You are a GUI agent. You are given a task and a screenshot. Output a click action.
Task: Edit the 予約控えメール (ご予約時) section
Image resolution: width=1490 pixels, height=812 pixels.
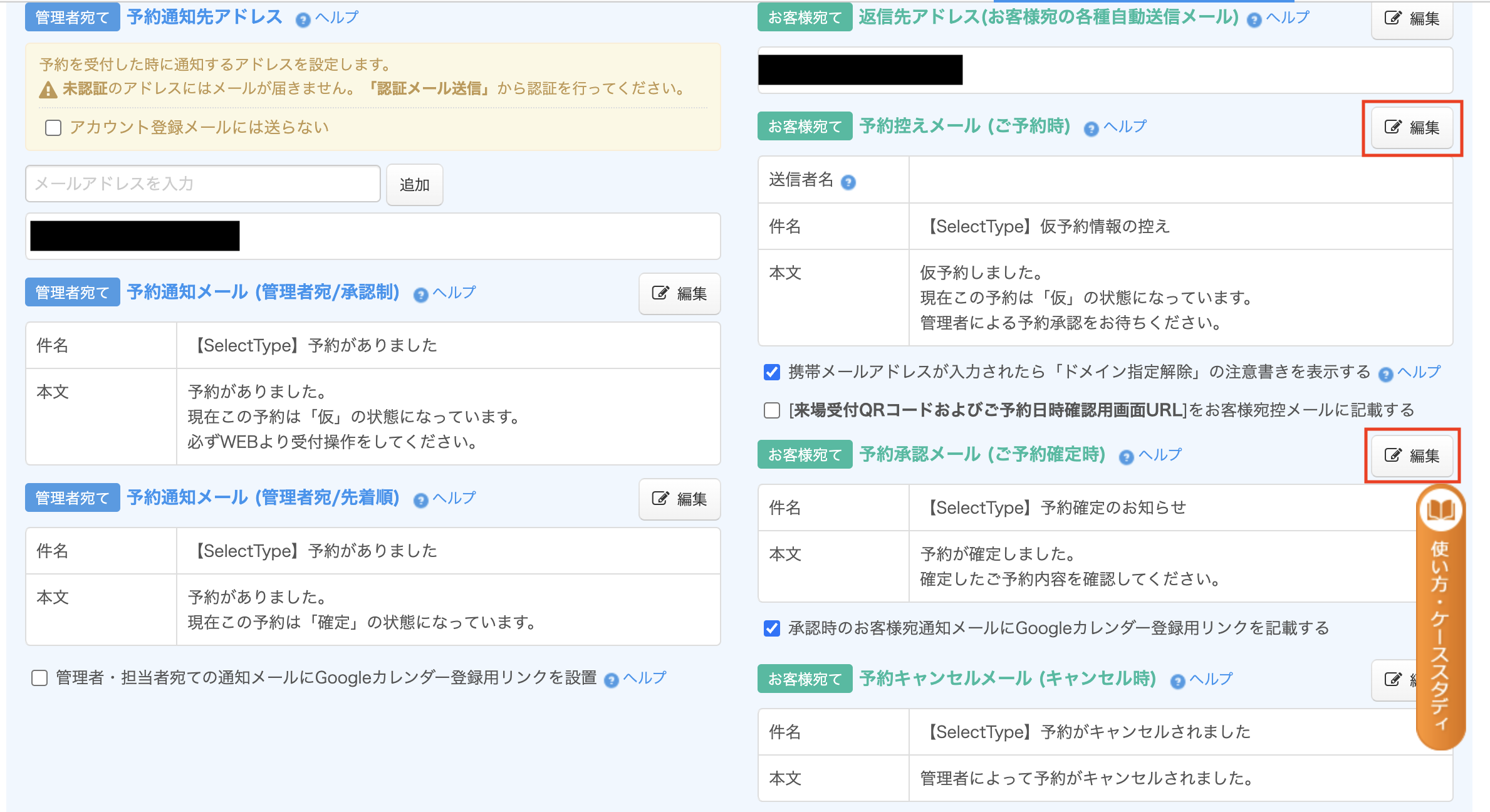[1412, 128]
